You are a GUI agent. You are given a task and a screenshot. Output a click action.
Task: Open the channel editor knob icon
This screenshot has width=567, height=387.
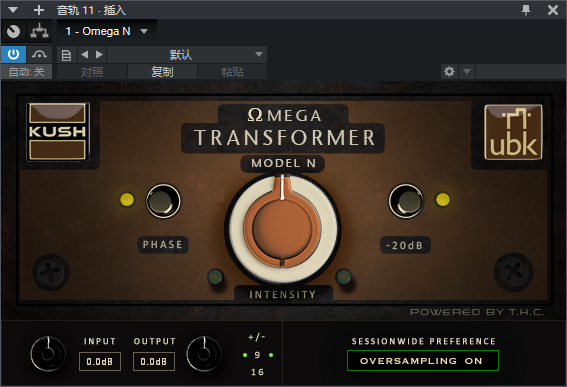point(14,31)
